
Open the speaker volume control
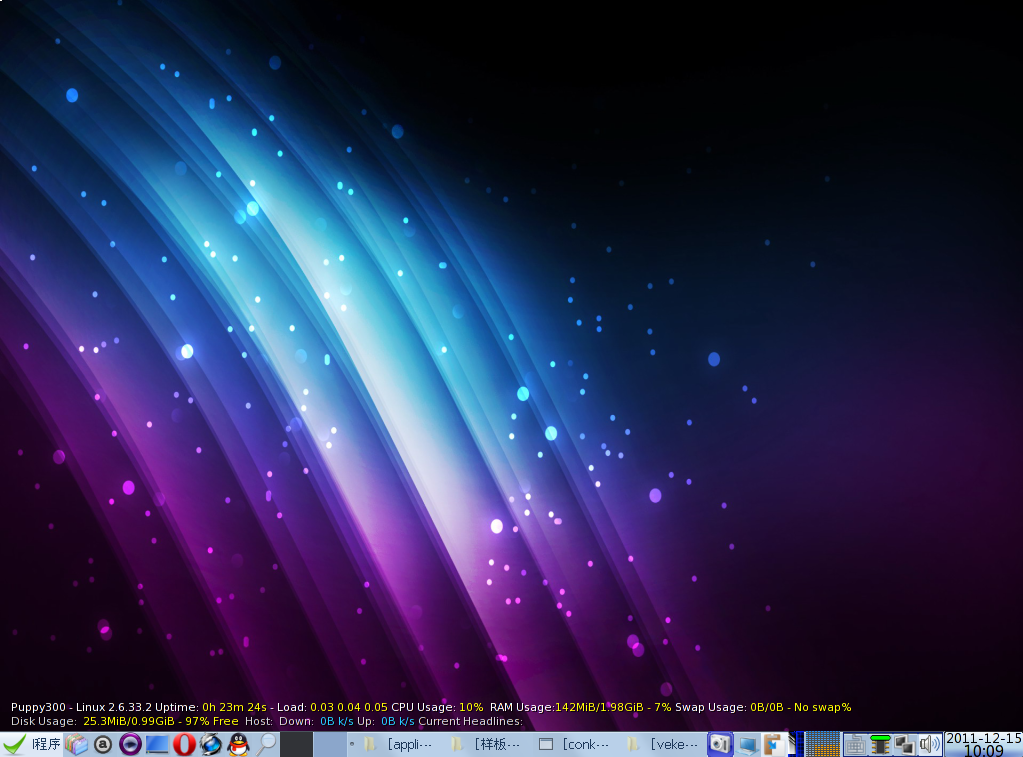930,745
